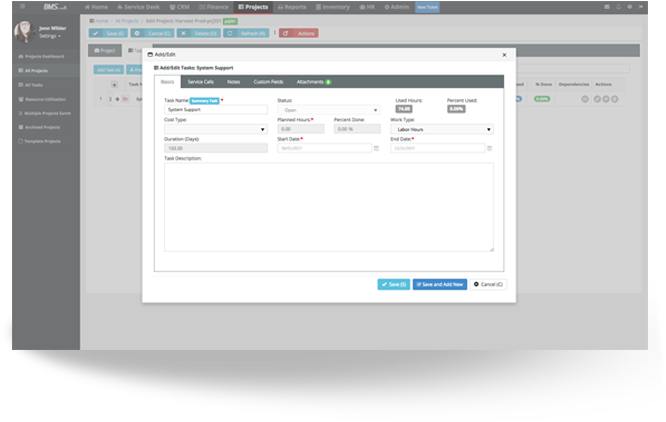This screenshot has width=666, height=422.
Task: Switch to the Basics tab
Action: [x=167, y=82]
